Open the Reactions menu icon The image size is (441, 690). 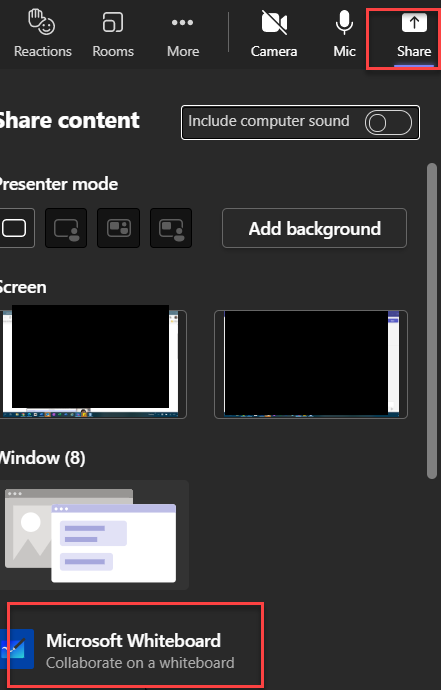tap(42, 23)
